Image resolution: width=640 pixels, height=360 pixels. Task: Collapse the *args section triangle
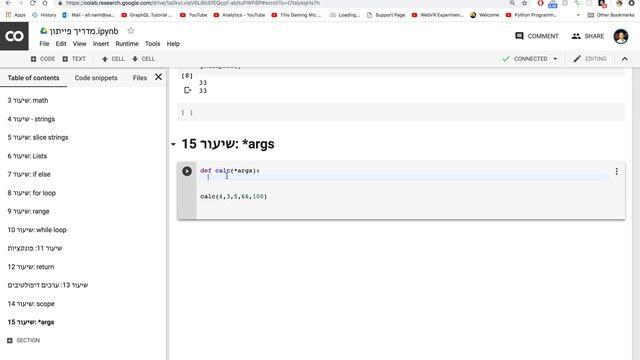click(173, 144)
